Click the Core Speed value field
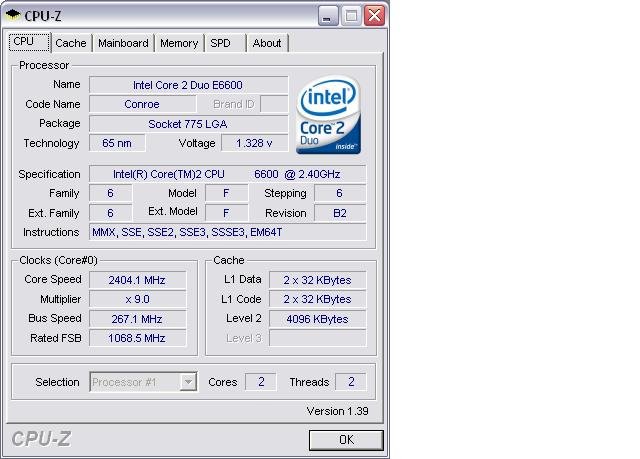Screen dimensions: 640x459 [x=137, y=280]
